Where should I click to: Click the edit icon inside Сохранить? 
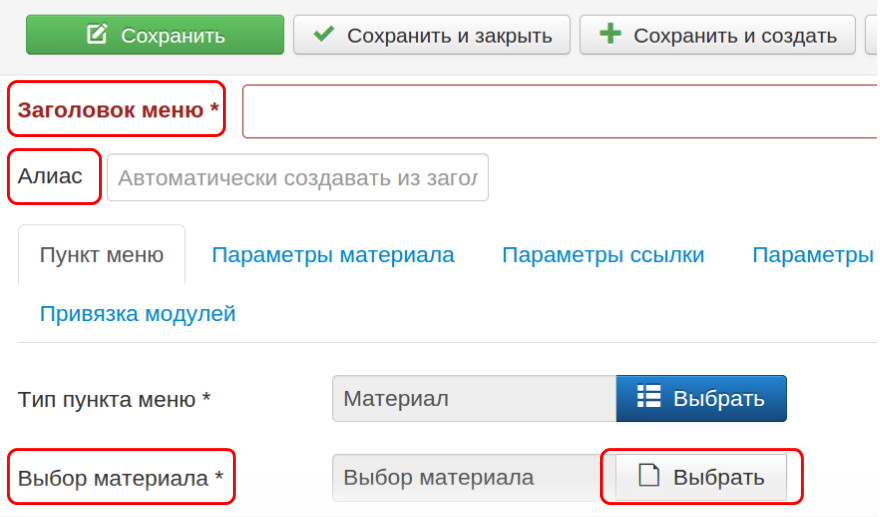(x=97, y=35)
